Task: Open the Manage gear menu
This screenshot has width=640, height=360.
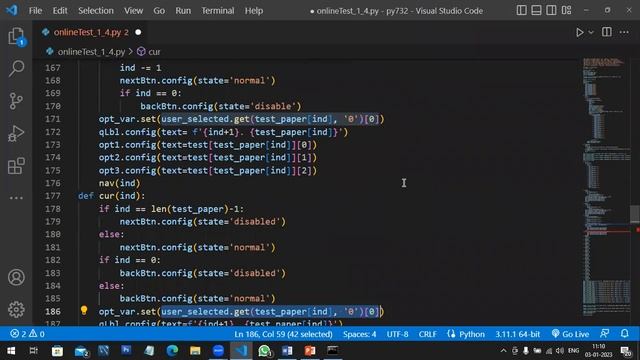Action: 16,309
